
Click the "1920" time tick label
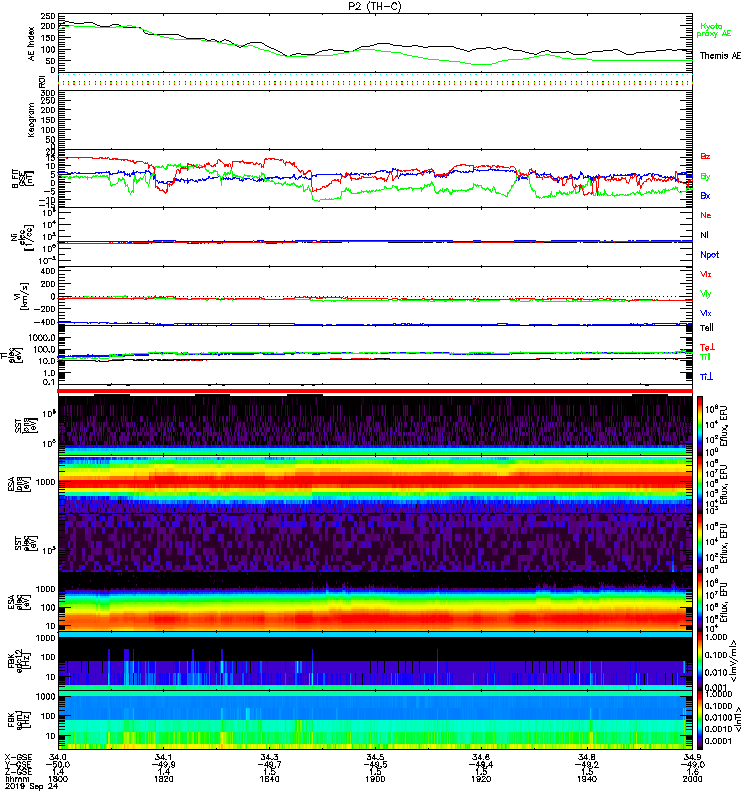481,779
